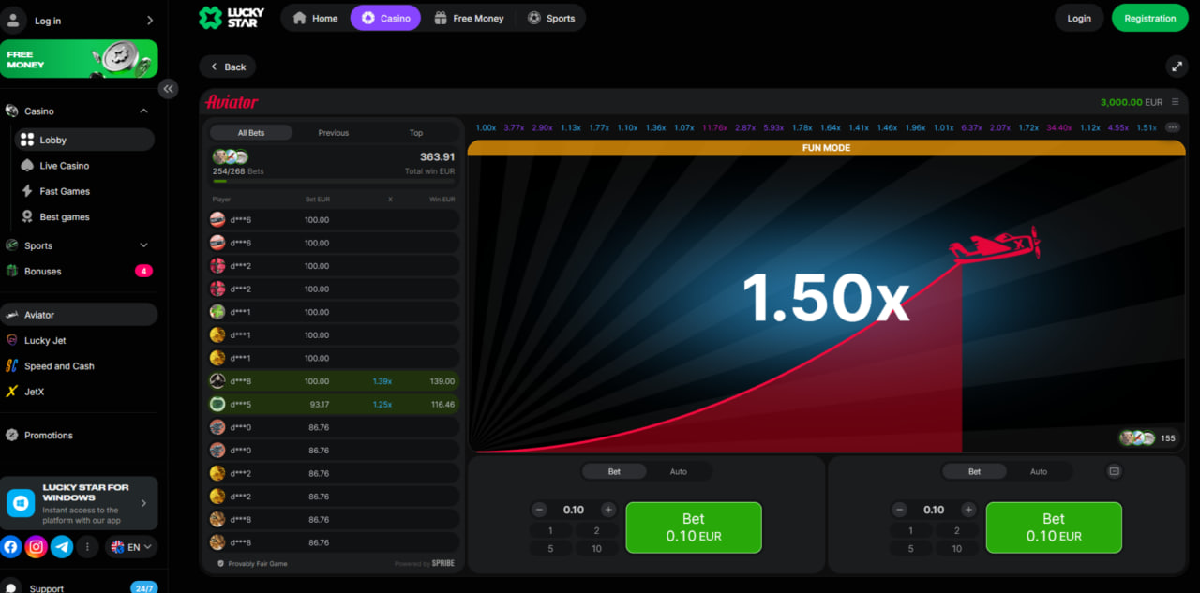Open the Instagram social icon
The width and height of the screenshot is (1200, 593).
click(x=36, y=547)
